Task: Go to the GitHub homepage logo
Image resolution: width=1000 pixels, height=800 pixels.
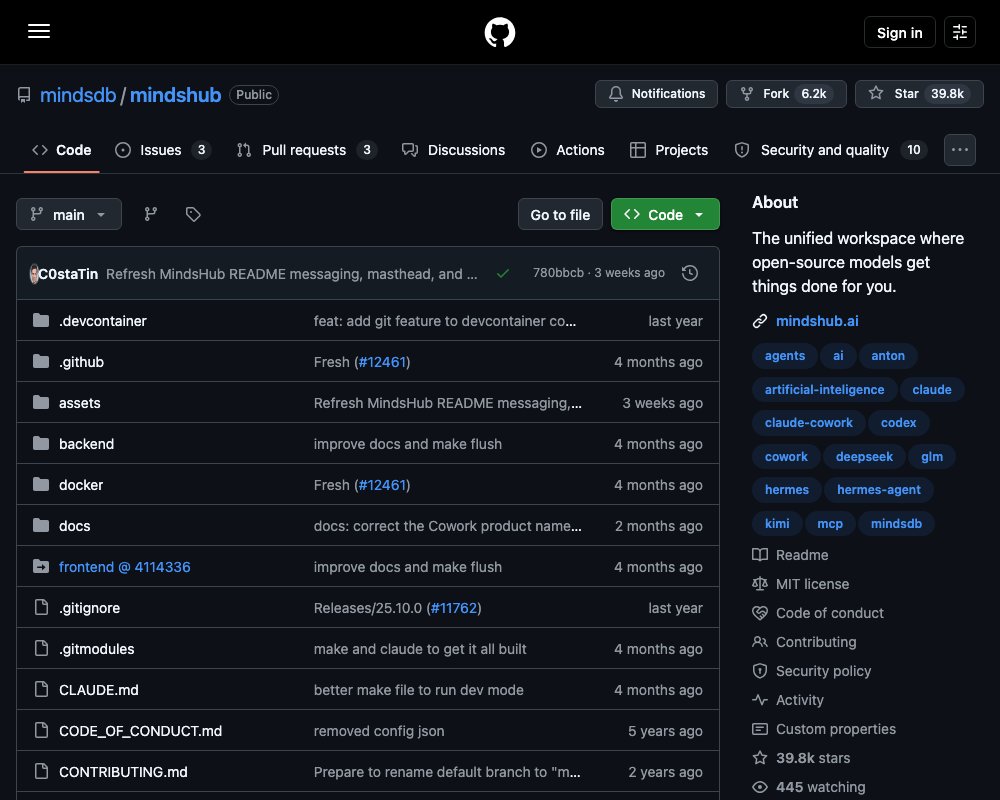Action: click(500, 32)
